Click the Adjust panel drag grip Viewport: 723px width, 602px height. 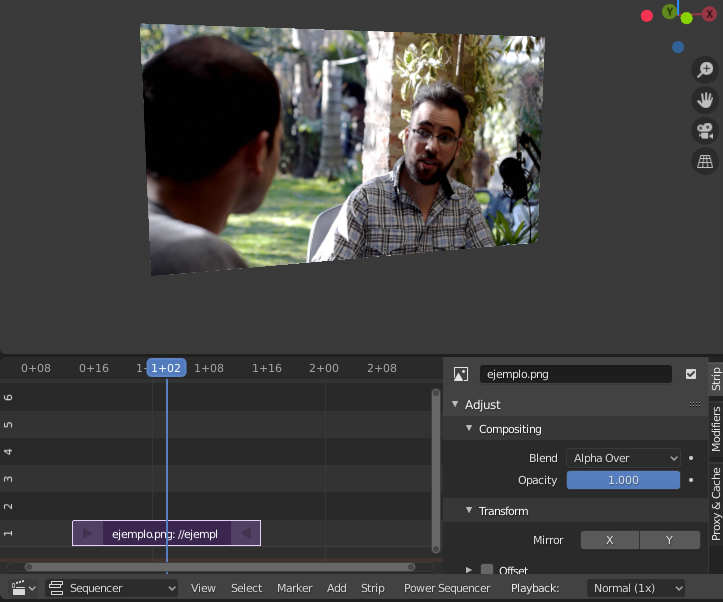(x=695, y=405)
